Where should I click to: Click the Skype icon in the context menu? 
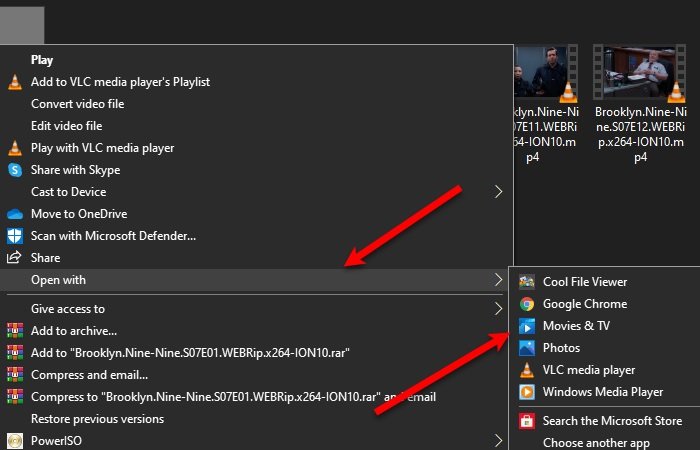click(15, 170)
